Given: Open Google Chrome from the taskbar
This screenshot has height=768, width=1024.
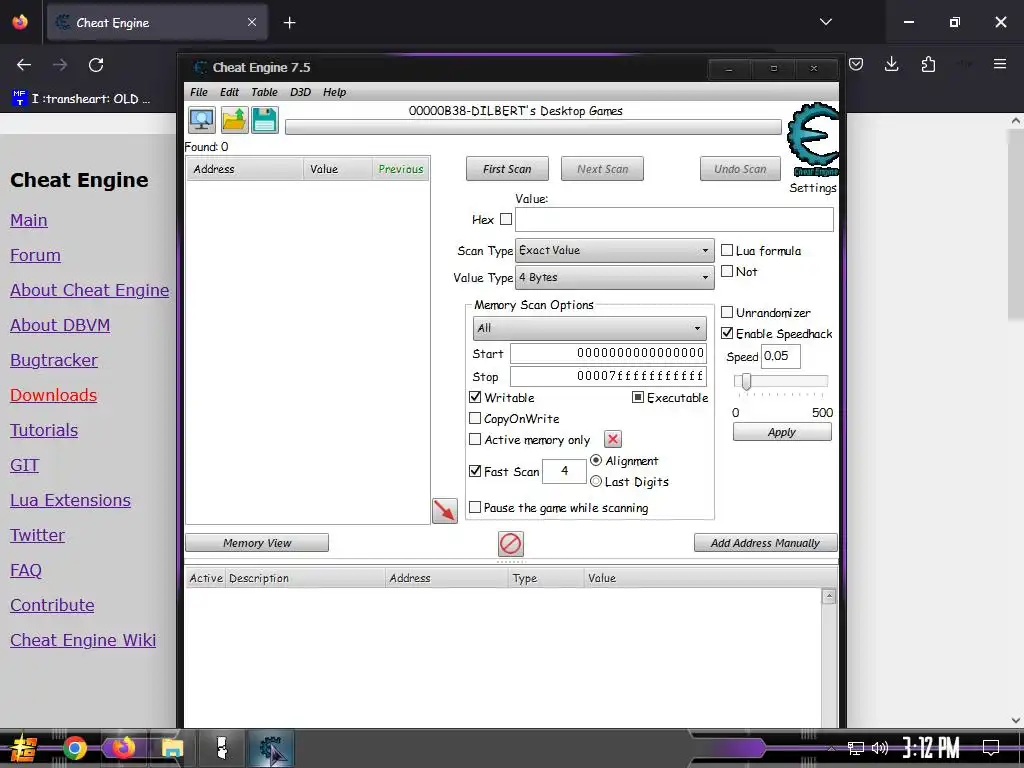Looking at the screenshot, I should coord(75,748).
